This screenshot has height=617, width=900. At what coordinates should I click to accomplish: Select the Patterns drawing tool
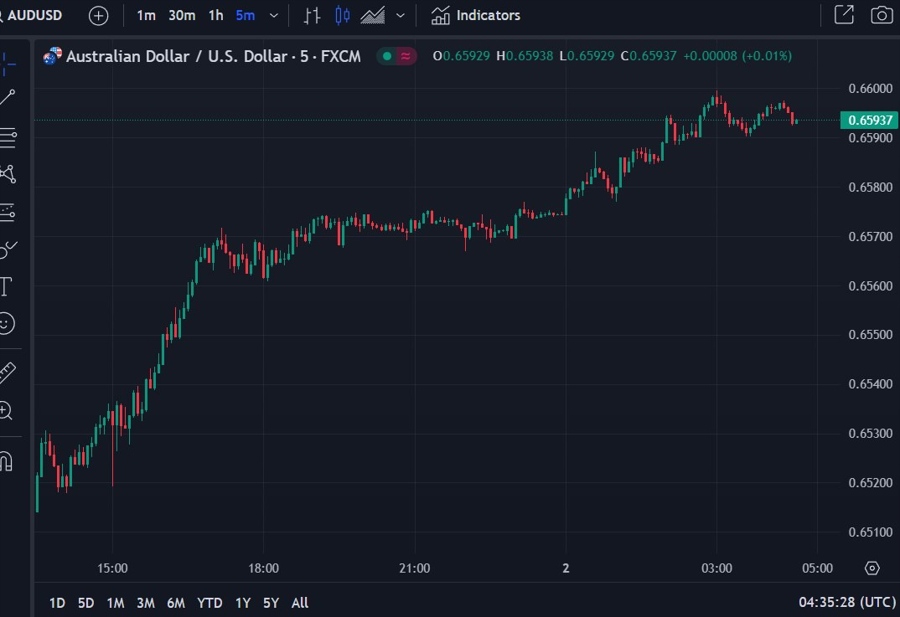8,174
